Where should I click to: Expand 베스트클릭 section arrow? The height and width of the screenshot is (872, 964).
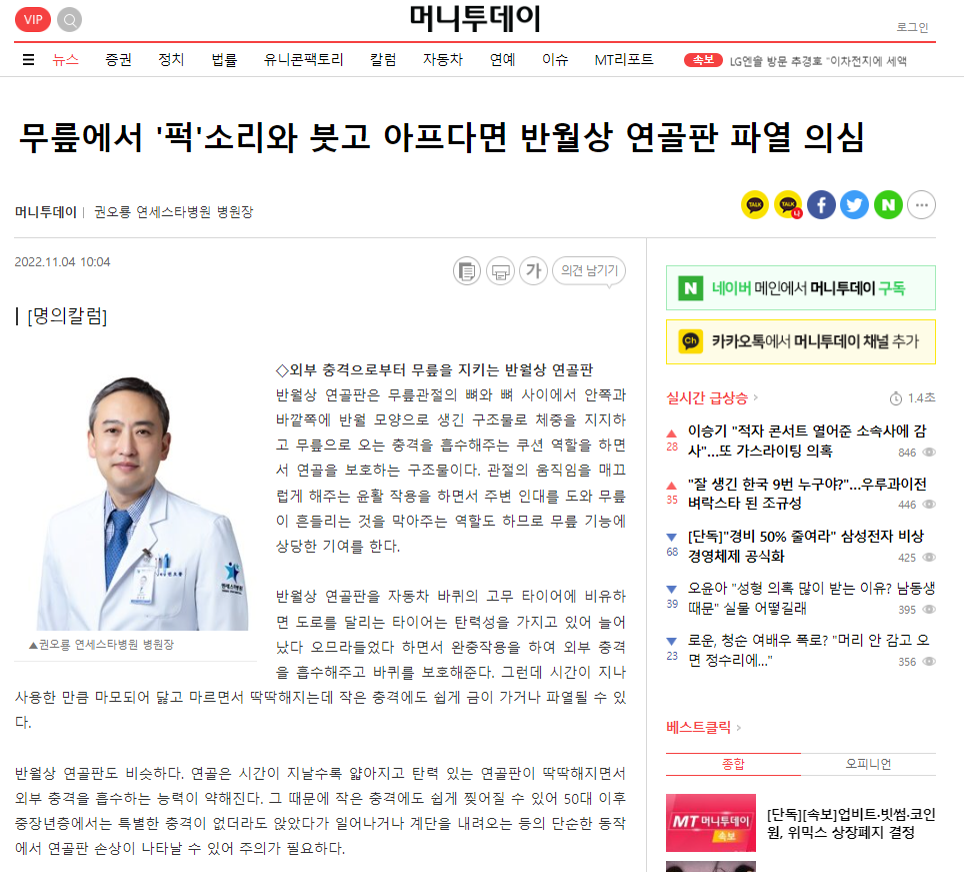(x=738, y=728)
